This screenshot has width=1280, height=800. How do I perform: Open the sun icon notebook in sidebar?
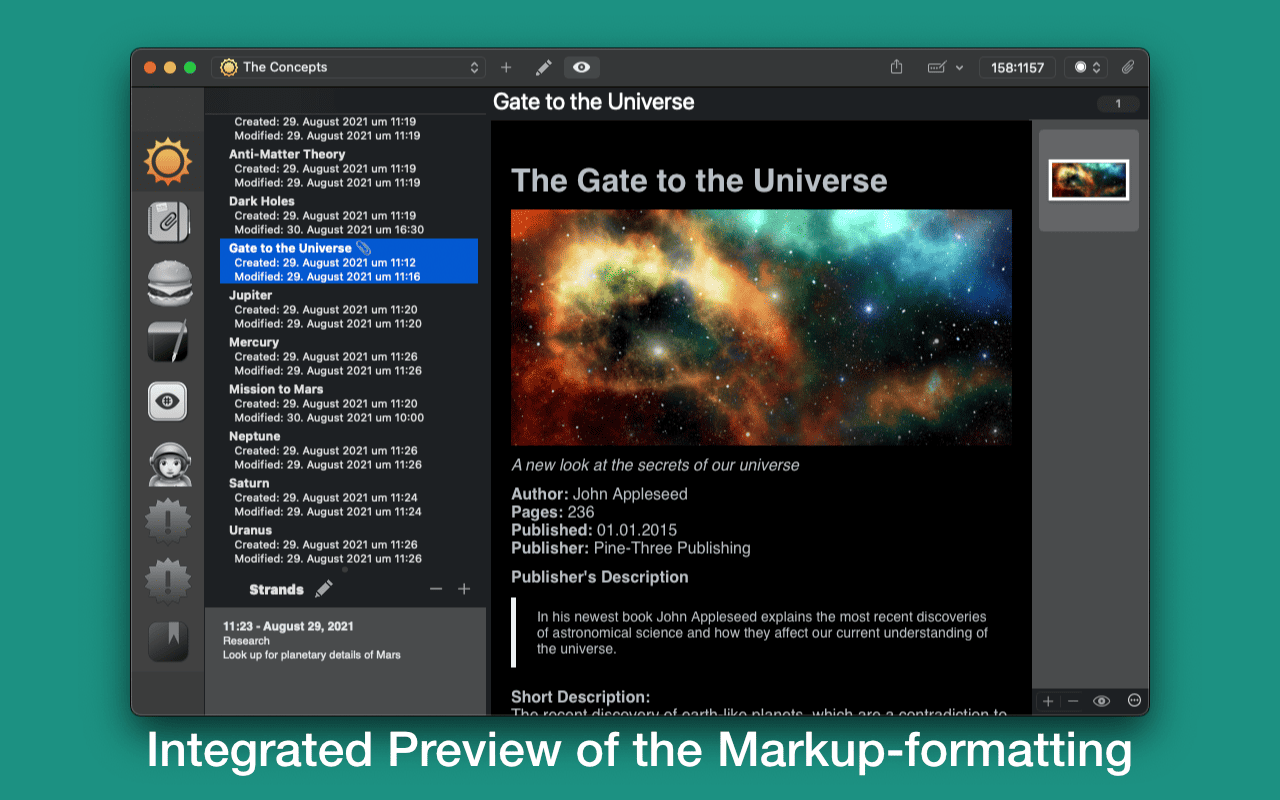(x=167, y=161)
